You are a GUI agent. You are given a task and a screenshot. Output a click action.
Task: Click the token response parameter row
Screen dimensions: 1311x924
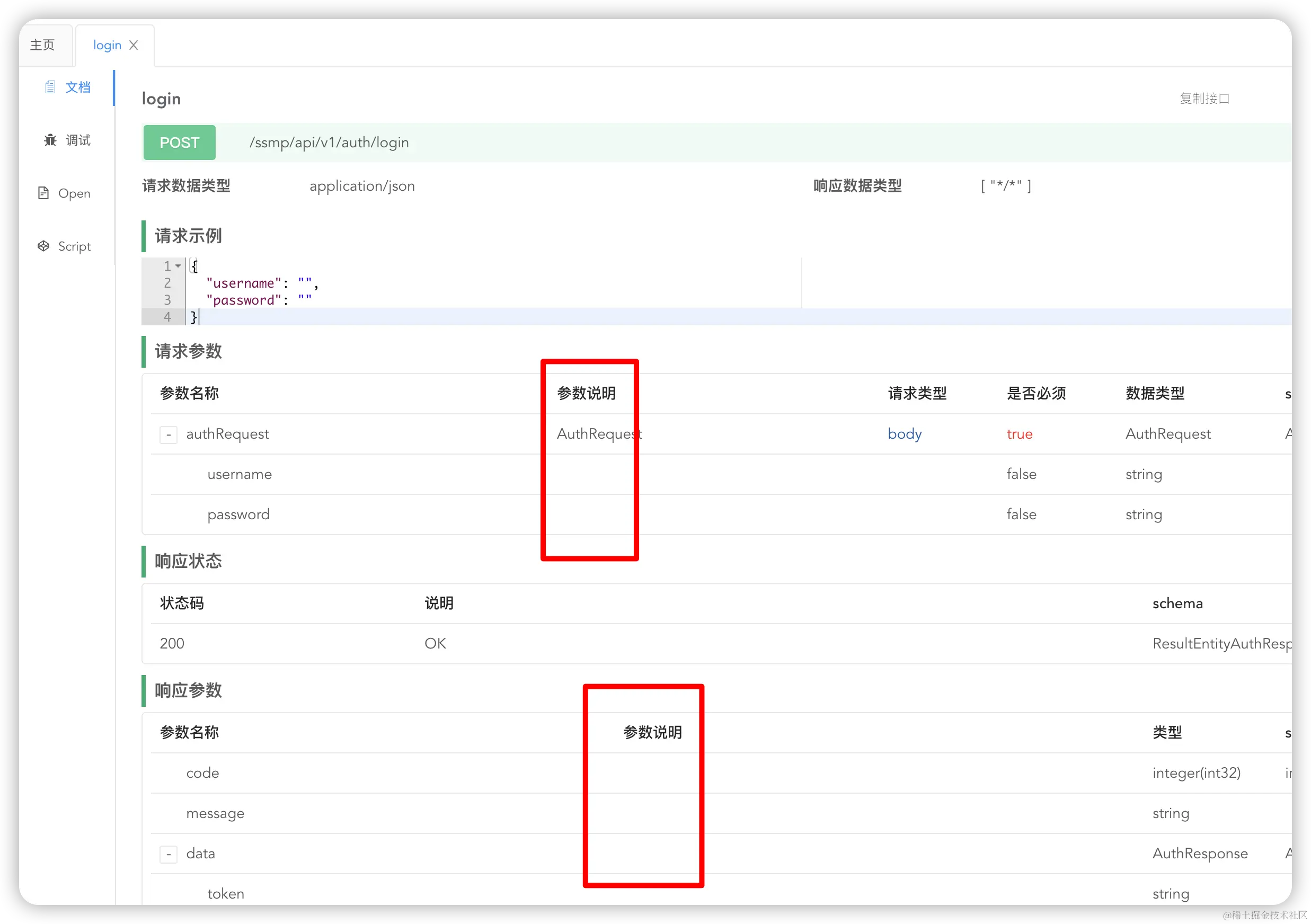pyautogui.click(x=226, y=894)
